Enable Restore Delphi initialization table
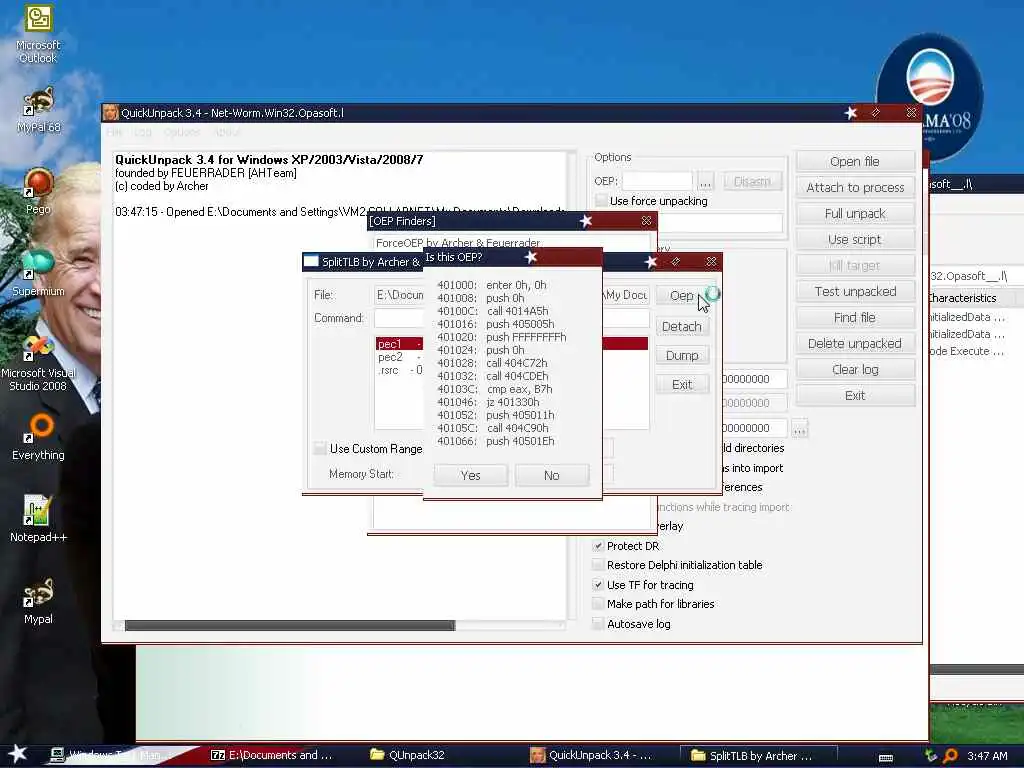The height and width of the screenshot is (768, 1024). tap(598, 565)
